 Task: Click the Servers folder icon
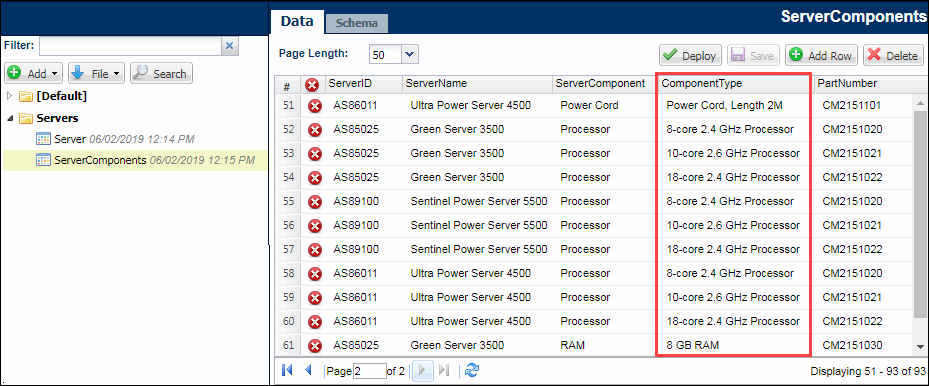click(x=25, y=118)
